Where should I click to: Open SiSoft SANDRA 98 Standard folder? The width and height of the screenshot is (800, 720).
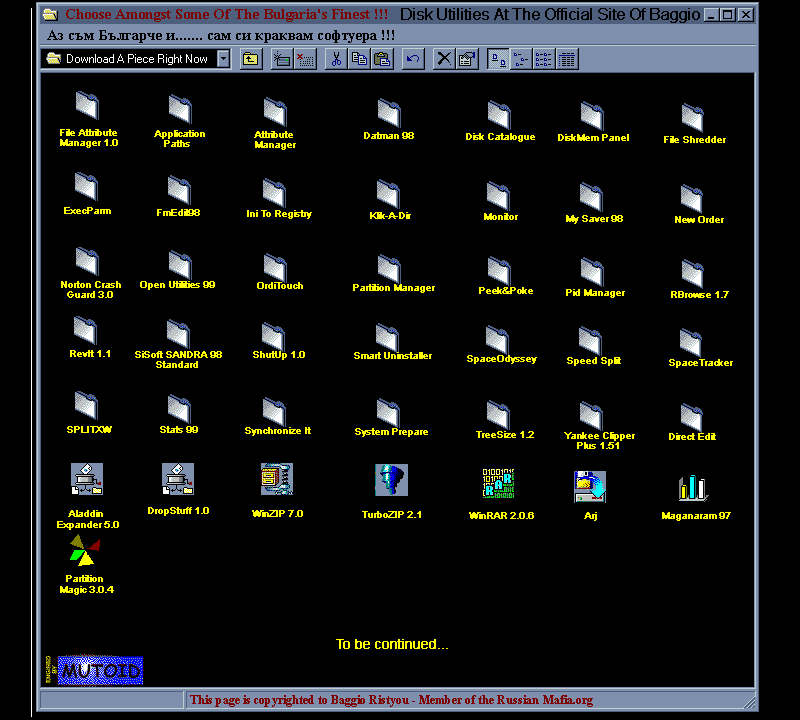(x=178, y=334)
